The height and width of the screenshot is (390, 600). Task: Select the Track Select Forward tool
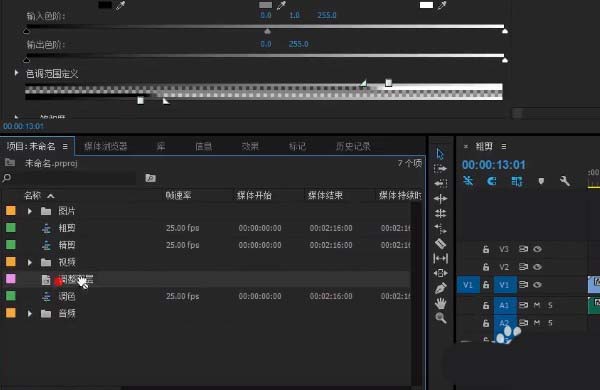pyautogui.click(x=440, y=168)
